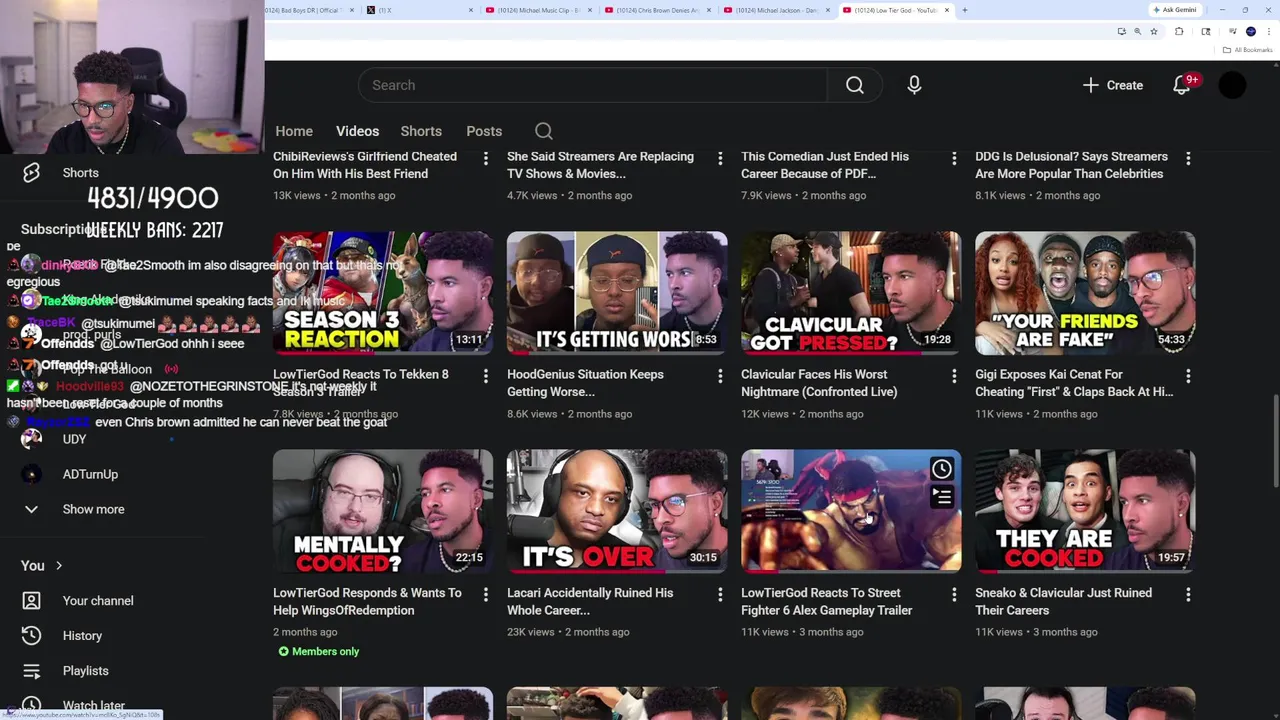Switch to channel Shorts tab
Screen dimensions: 1280x720
[x=421, y=131]
